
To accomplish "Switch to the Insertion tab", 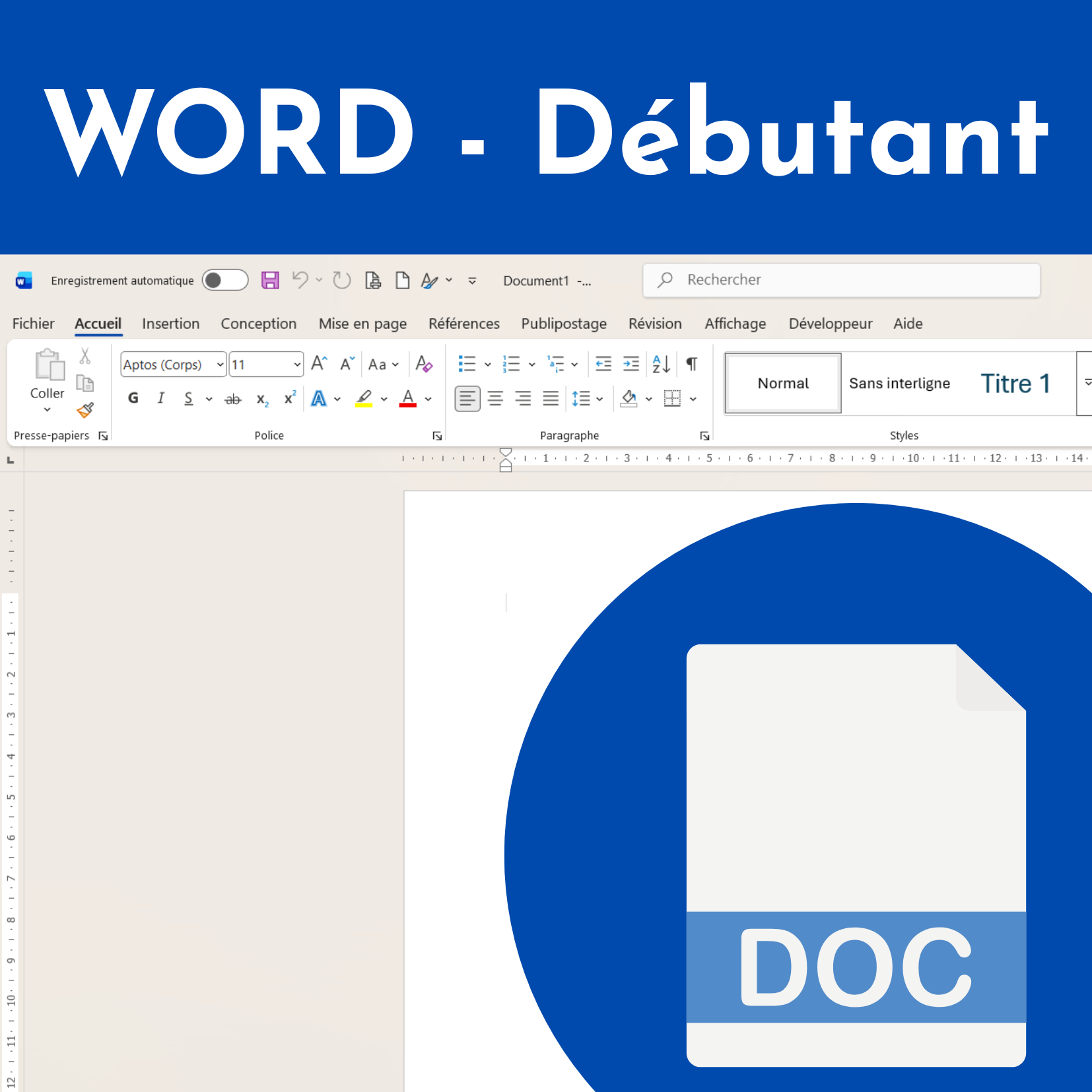I will pos(170,324).
